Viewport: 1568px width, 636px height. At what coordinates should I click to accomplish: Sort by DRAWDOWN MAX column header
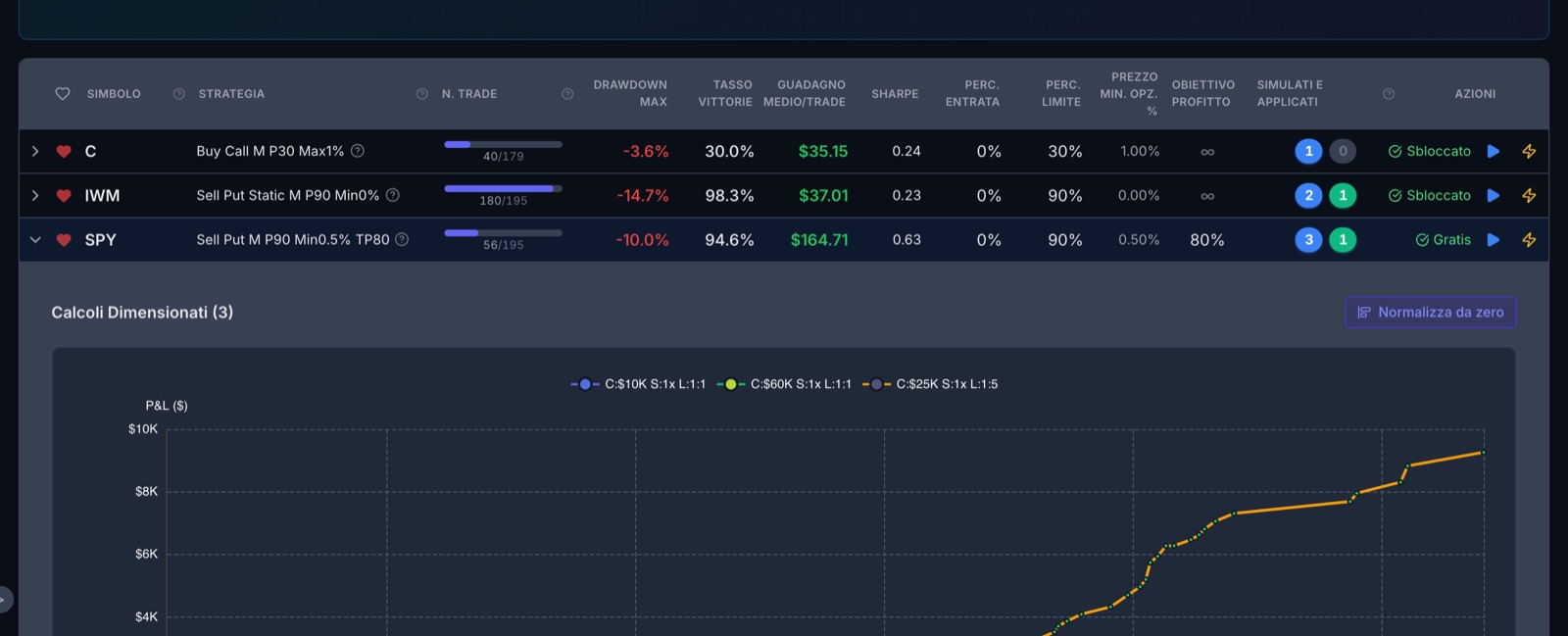click(x=630, y=93)
